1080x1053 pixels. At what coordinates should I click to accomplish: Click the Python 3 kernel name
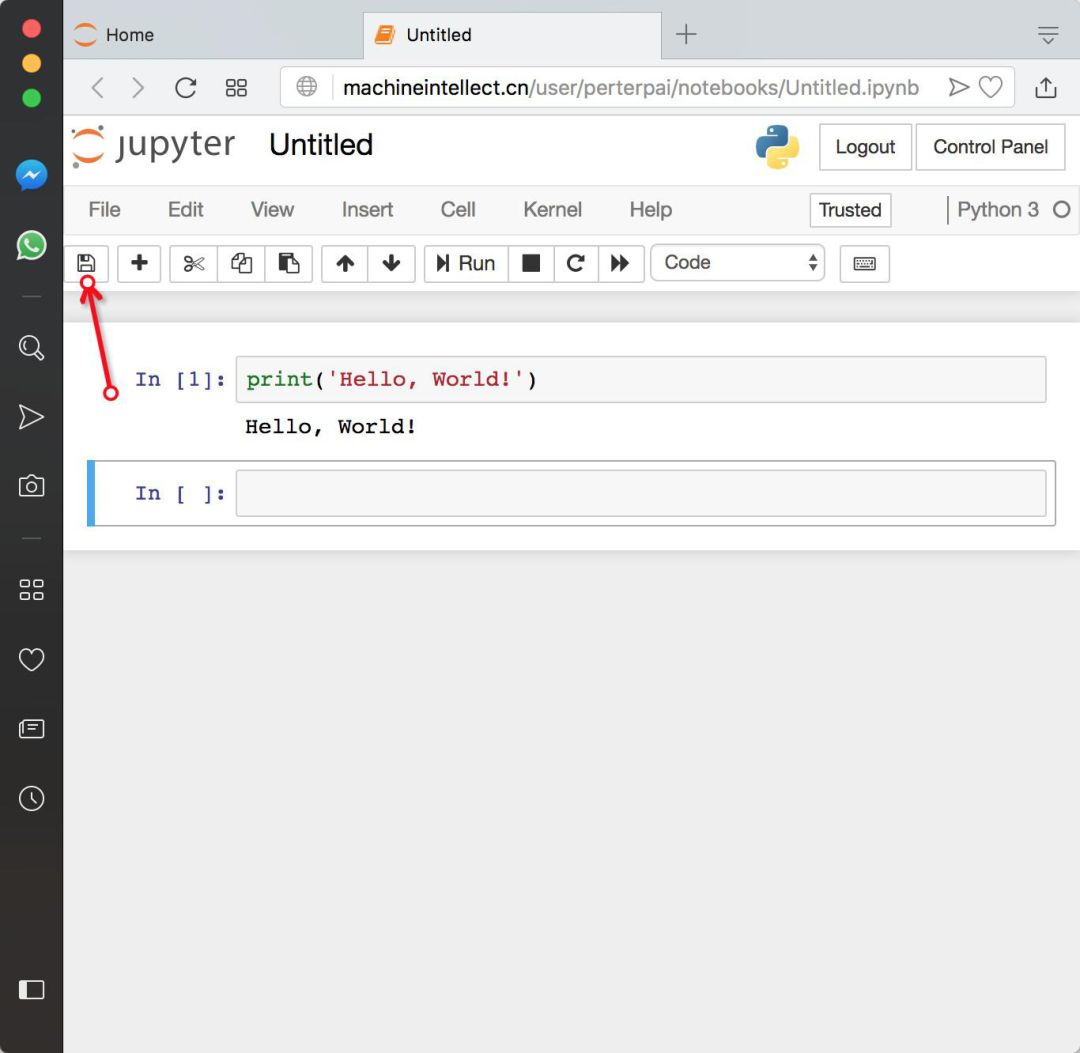(997, 209)
